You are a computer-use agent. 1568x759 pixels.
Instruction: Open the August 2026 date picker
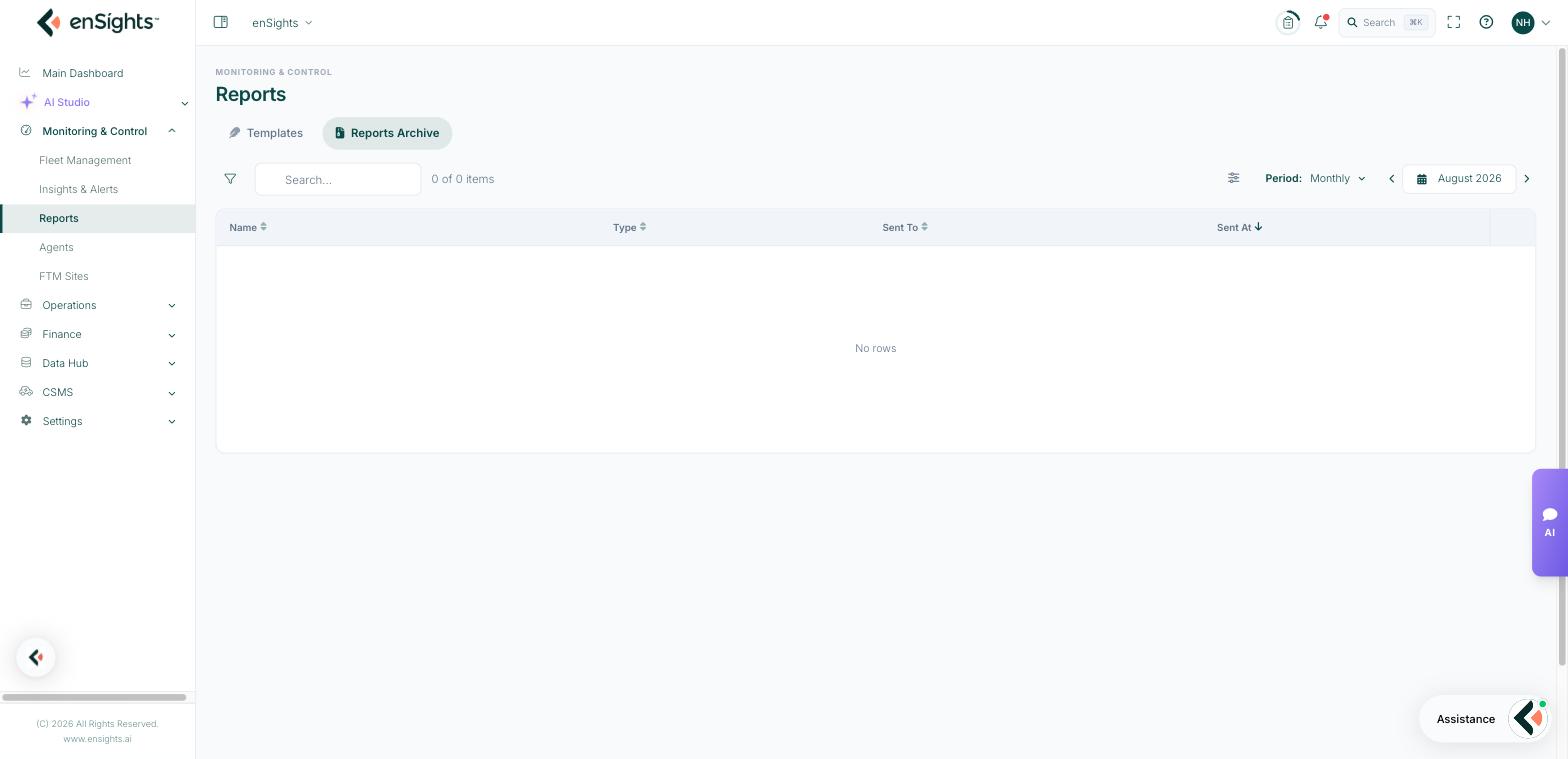click(x=1459, y=179)
